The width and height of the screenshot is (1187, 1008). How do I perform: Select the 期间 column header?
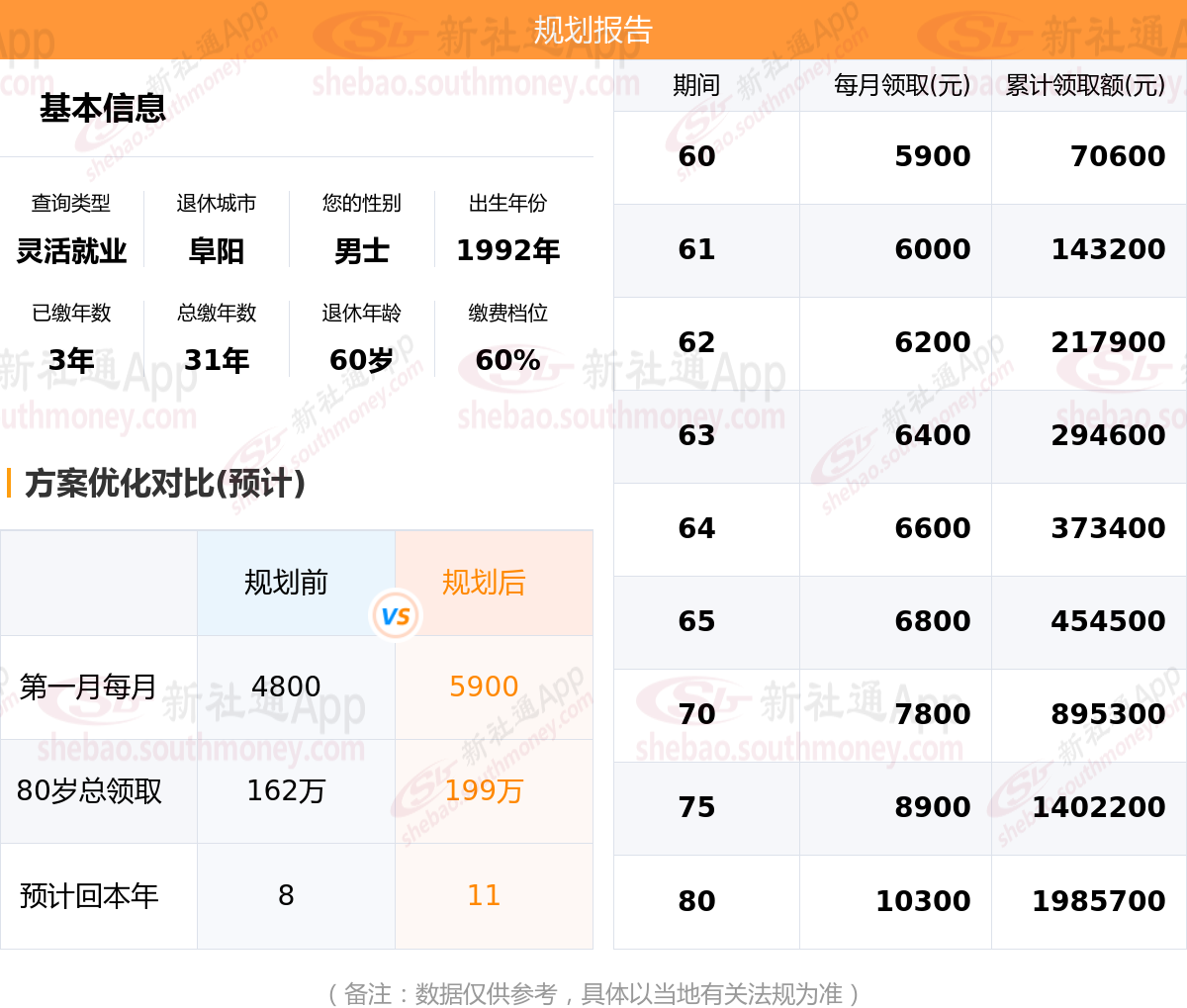tap(696, 85)
